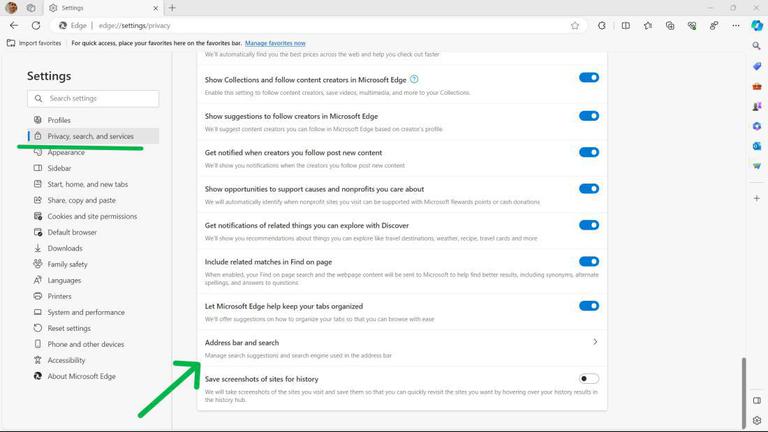The image size is (768, 432).
Task: Click the Manage favorites now link
Action: click(275, 43)
